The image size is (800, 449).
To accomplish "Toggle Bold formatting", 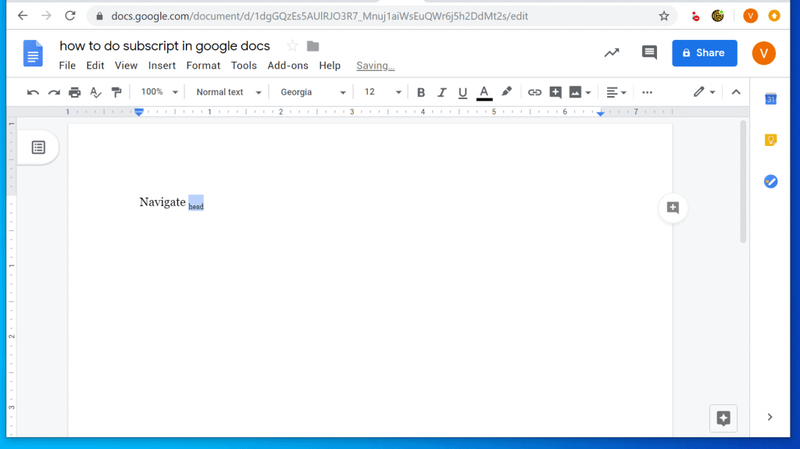I will click(x=420, y=92).
